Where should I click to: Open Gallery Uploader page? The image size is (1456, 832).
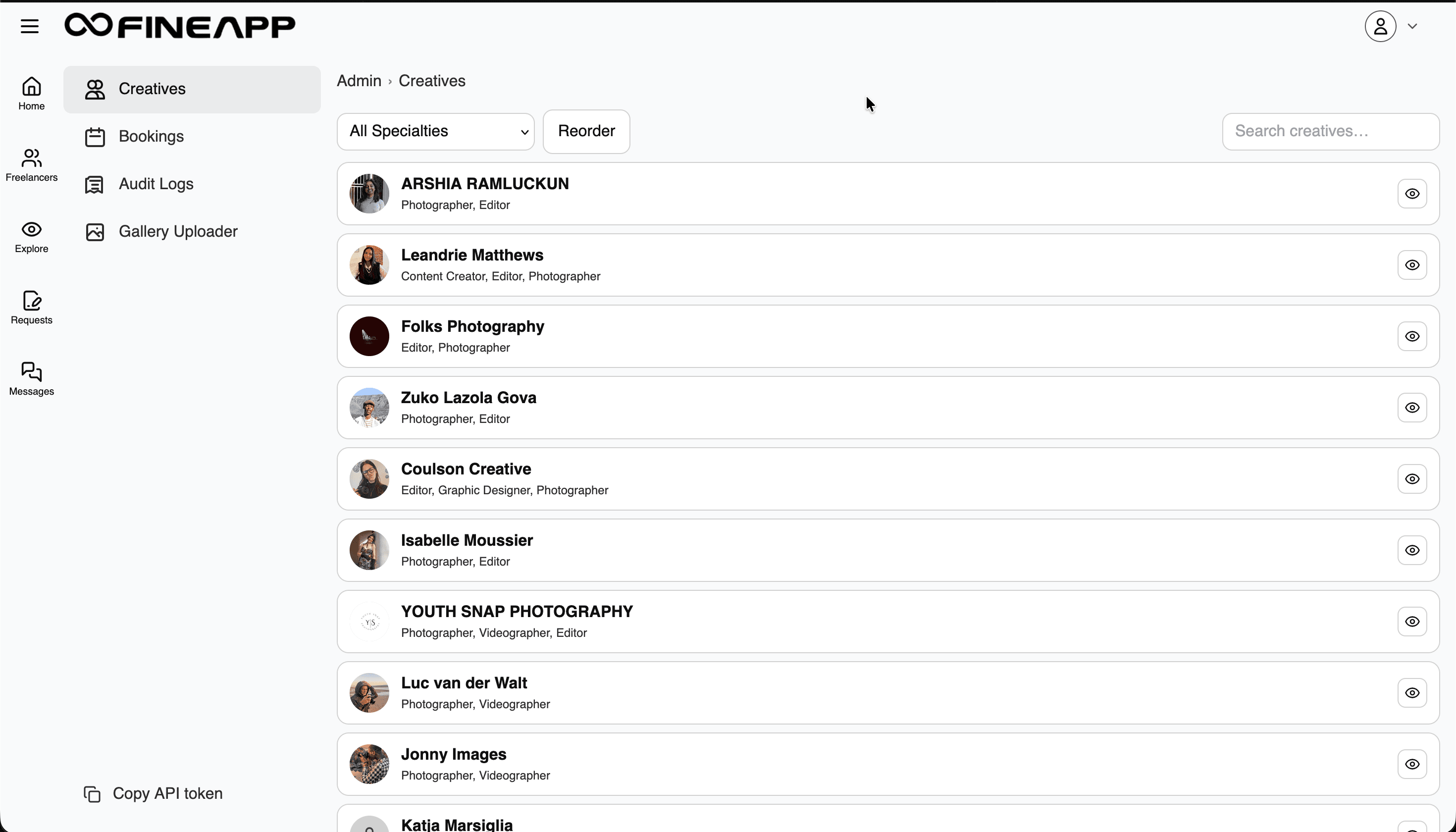click(178, 231)
